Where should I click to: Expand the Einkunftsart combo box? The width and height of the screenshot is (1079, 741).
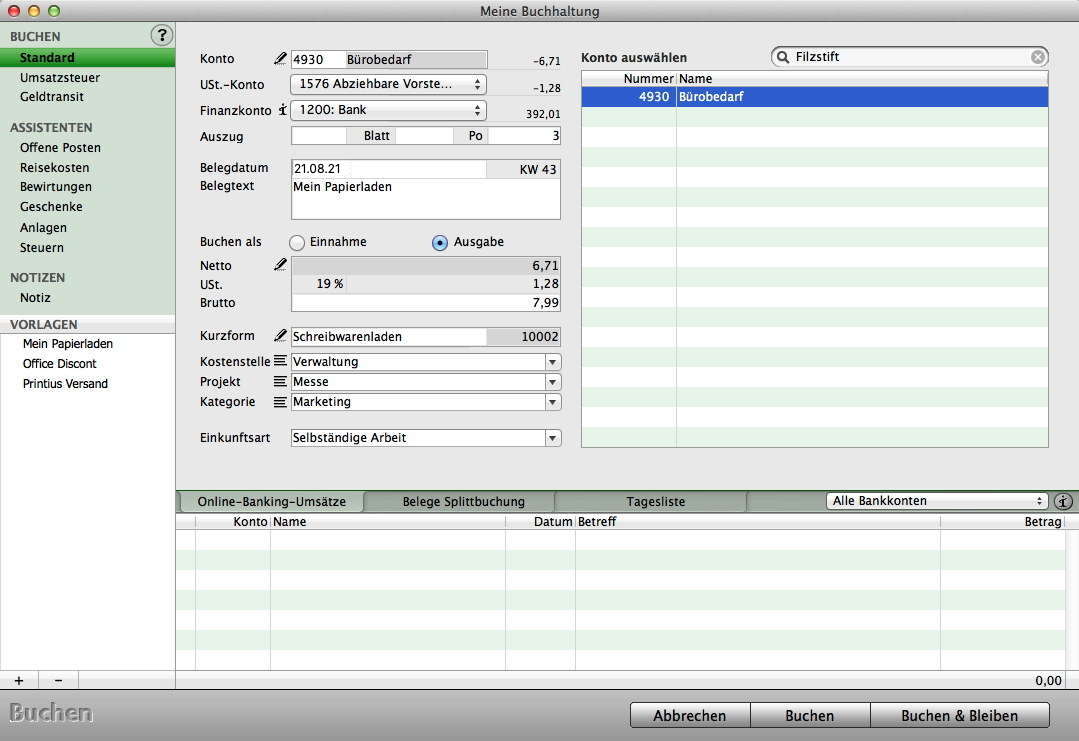click(552, 438)
